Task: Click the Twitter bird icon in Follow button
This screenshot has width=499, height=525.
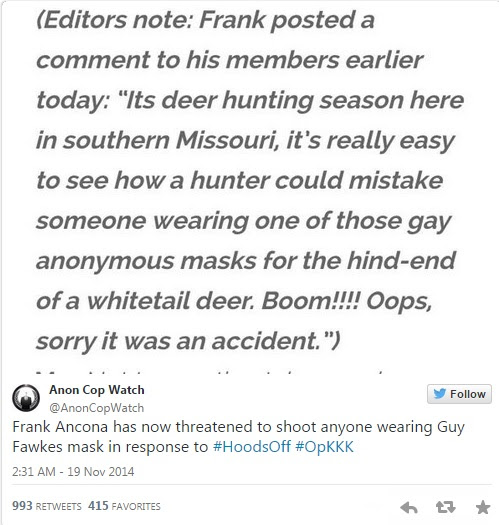Action: pyautogui.click(x=439, y=394)
